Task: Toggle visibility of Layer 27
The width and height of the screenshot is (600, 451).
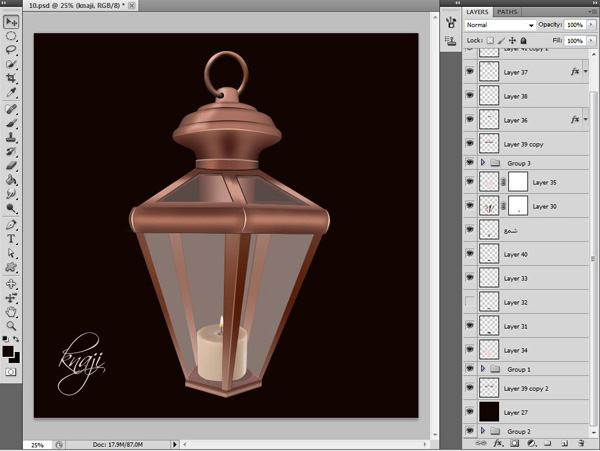Action: click(470, 411)
